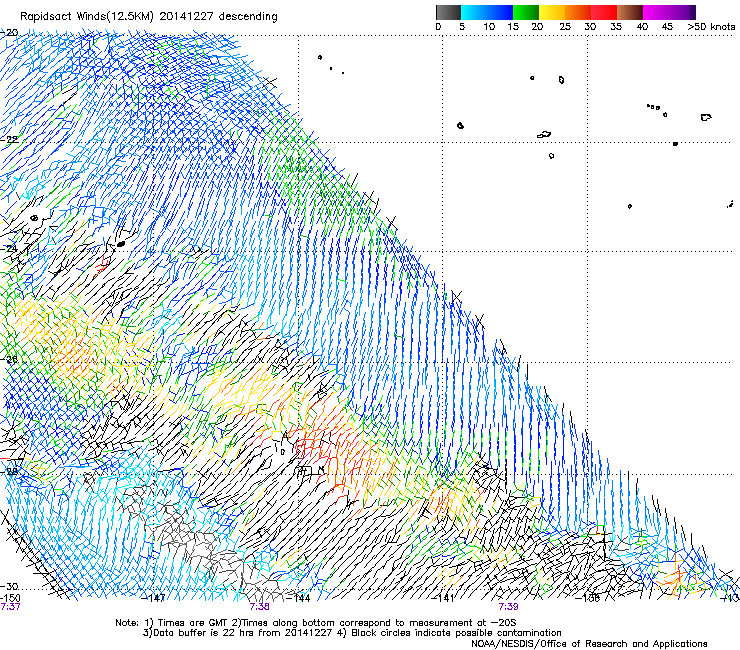Click the 'NOAA/NESDIS/Office of Research and Applications' credit

pyautogui.click(x=589, y=644)
